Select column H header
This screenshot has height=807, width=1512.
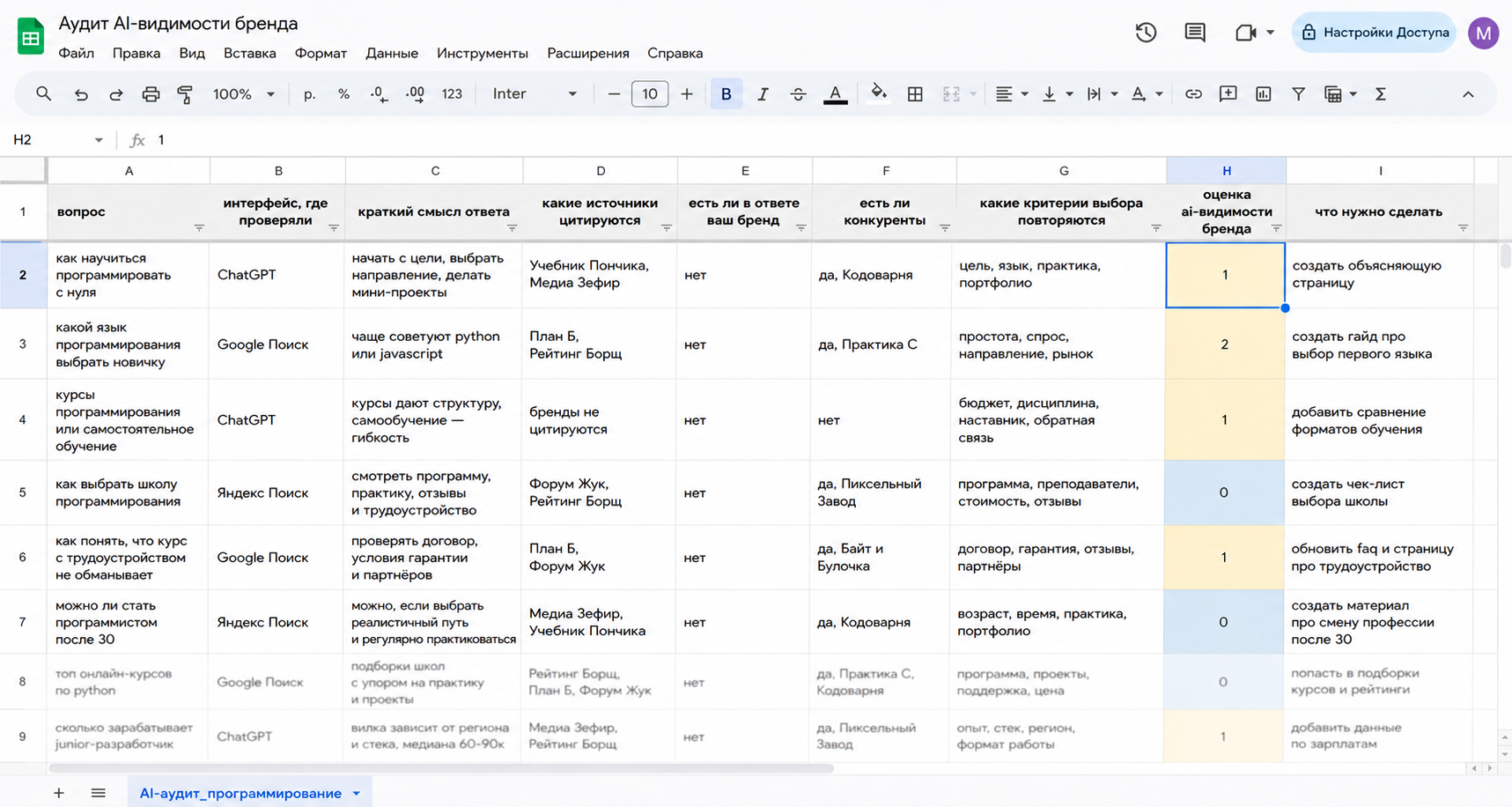1226,171
